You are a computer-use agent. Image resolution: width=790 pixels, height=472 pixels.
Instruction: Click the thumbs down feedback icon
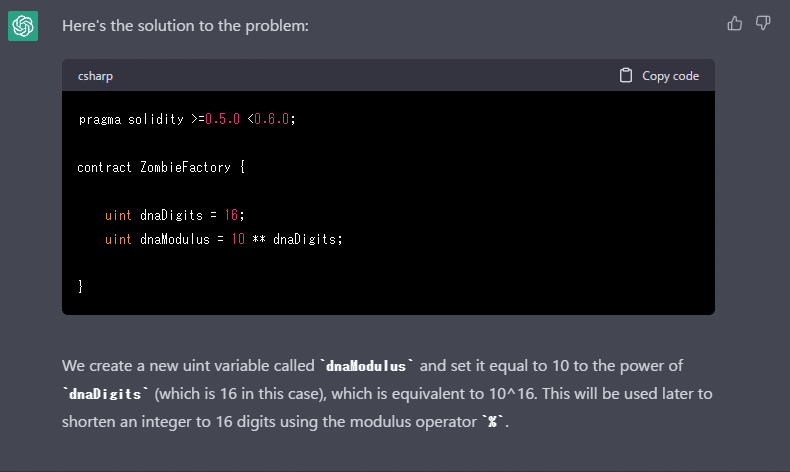coord(763,23)
